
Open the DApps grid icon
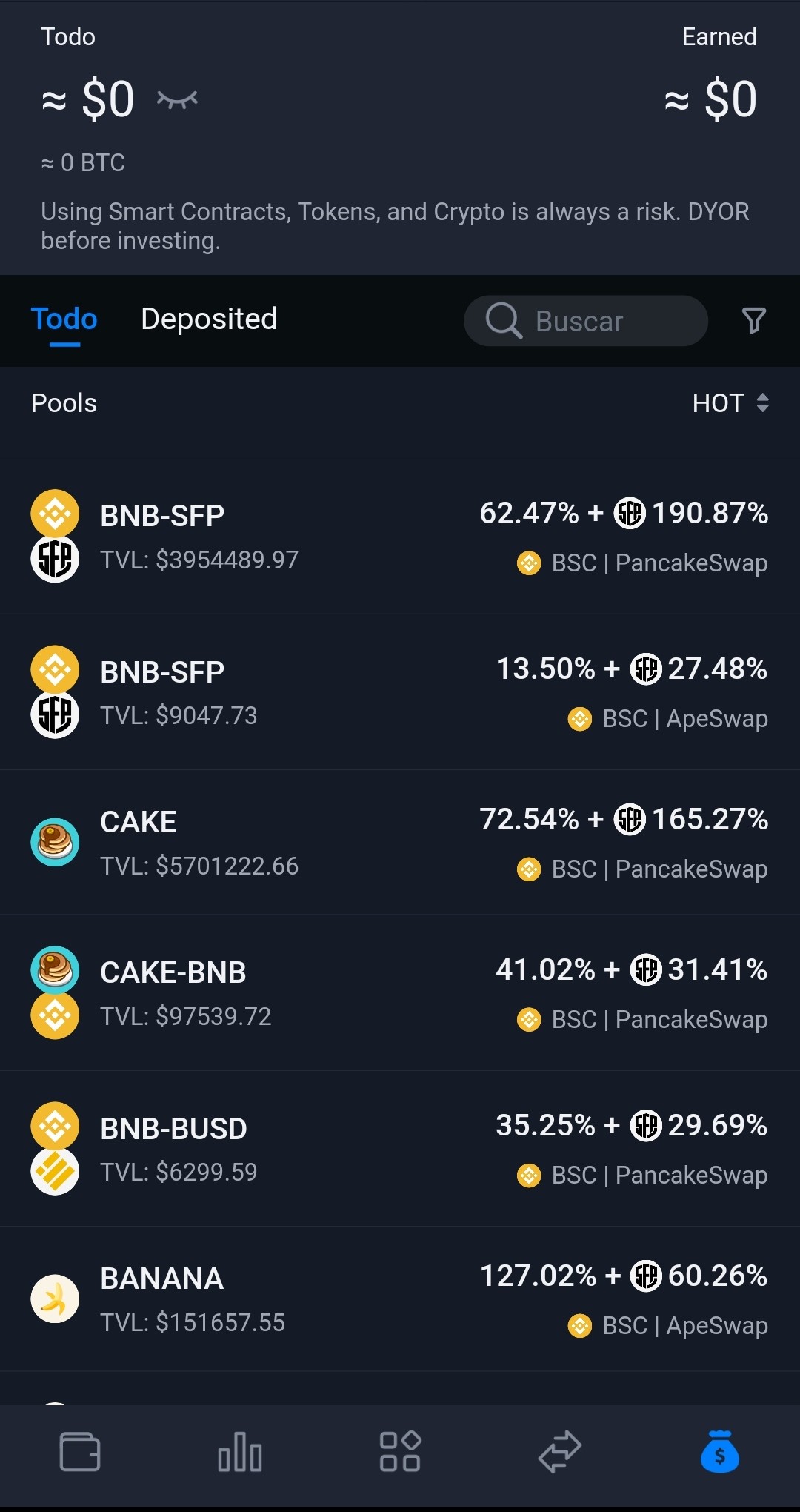coord(400,1451)
